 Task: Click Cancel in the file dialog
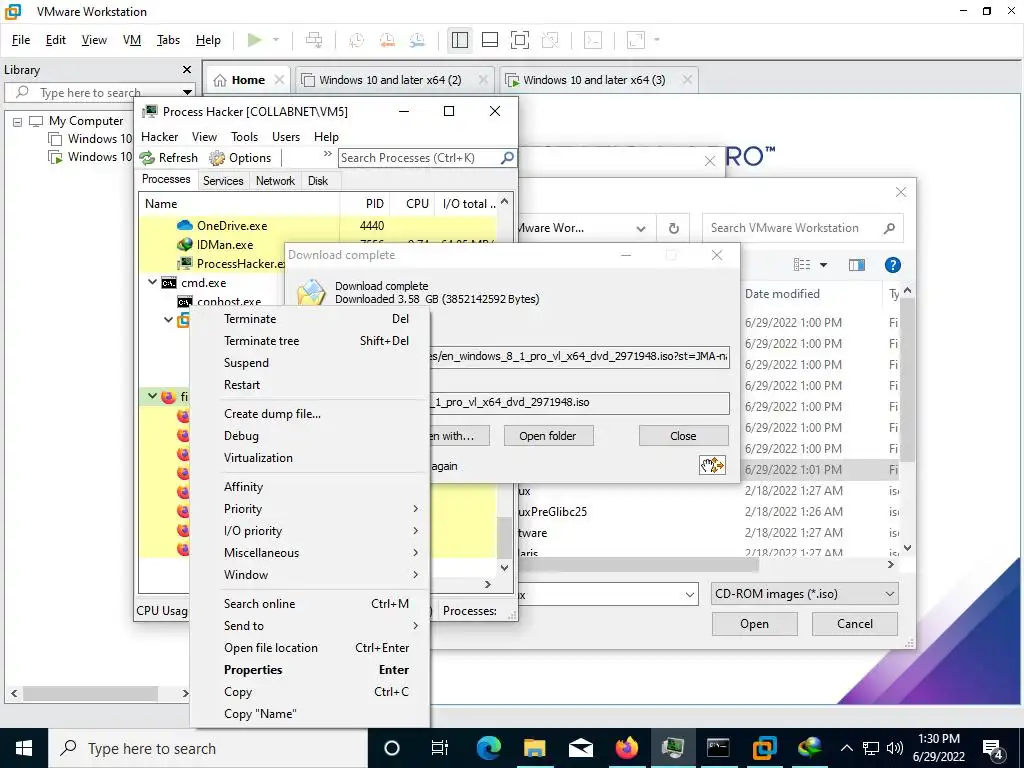854,624
